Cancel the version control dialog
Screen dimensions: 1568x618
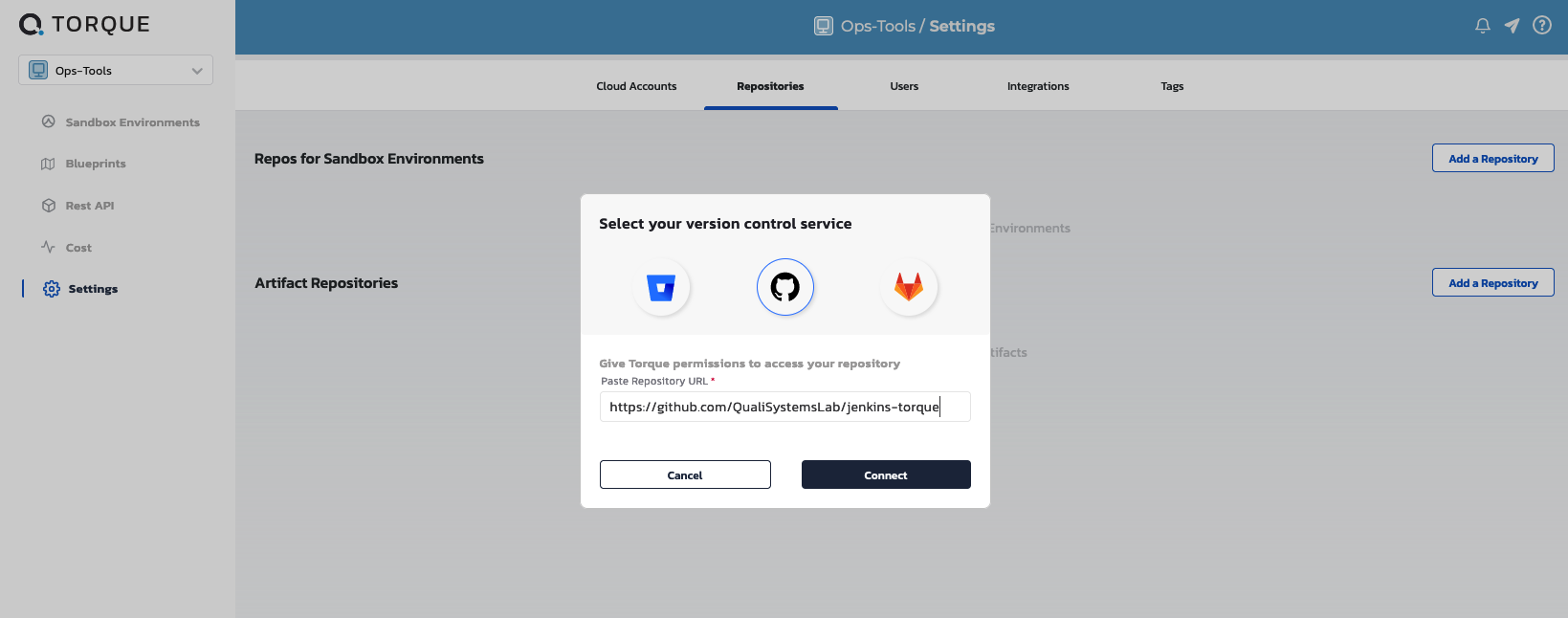[x=685, y=475]
